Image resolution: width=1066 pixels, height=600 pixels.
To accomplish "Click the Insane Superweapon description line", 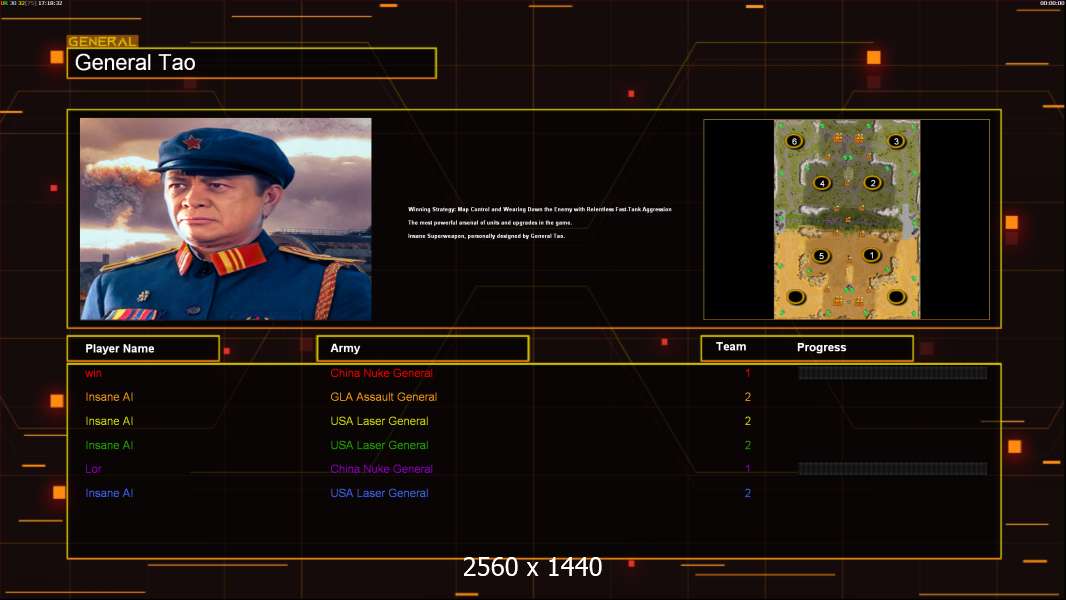I will 486,236.
